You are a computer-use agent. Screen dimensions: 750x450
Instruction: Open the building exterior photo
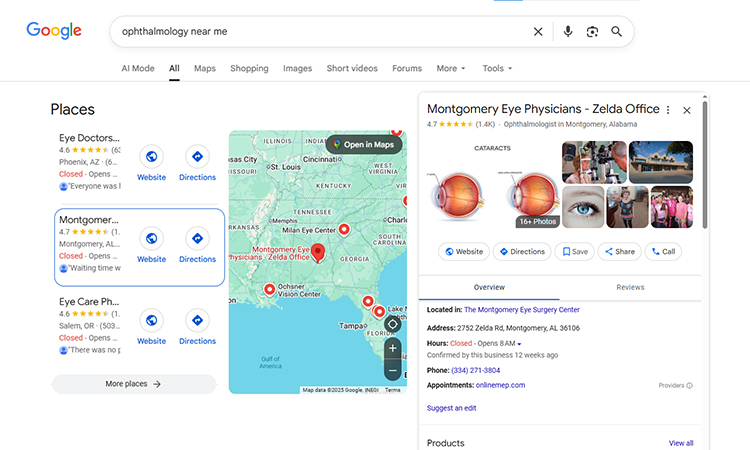tap(661, 162)
